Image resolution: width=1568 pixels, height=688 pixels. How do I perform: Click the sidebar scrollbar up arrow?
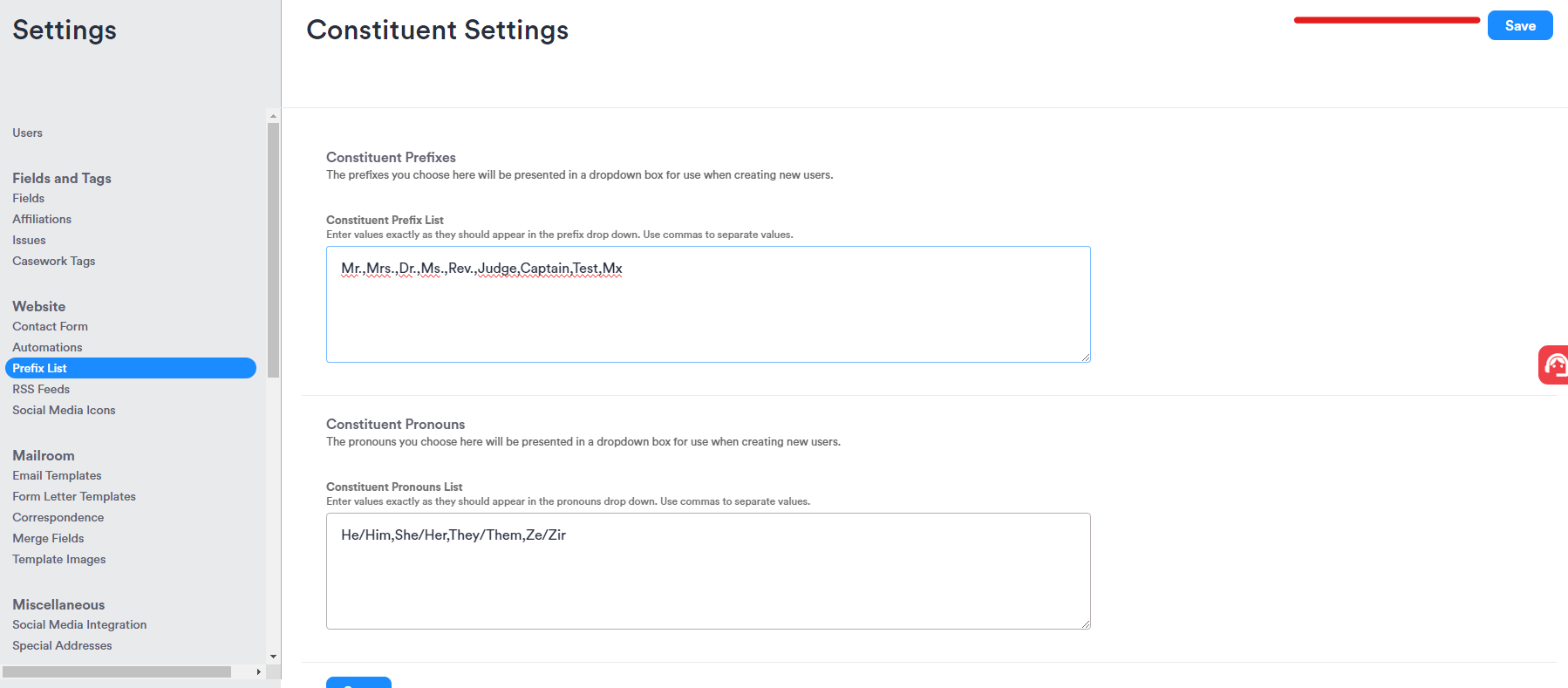tap(272, 115)
